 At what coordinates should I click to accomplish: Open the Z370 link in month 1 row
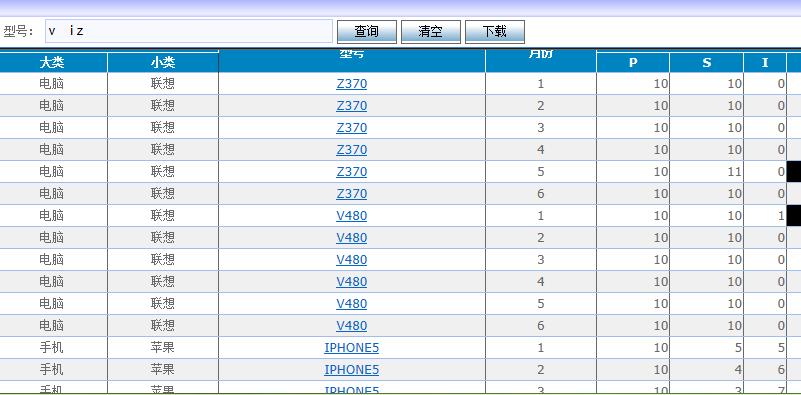[351, 84]
